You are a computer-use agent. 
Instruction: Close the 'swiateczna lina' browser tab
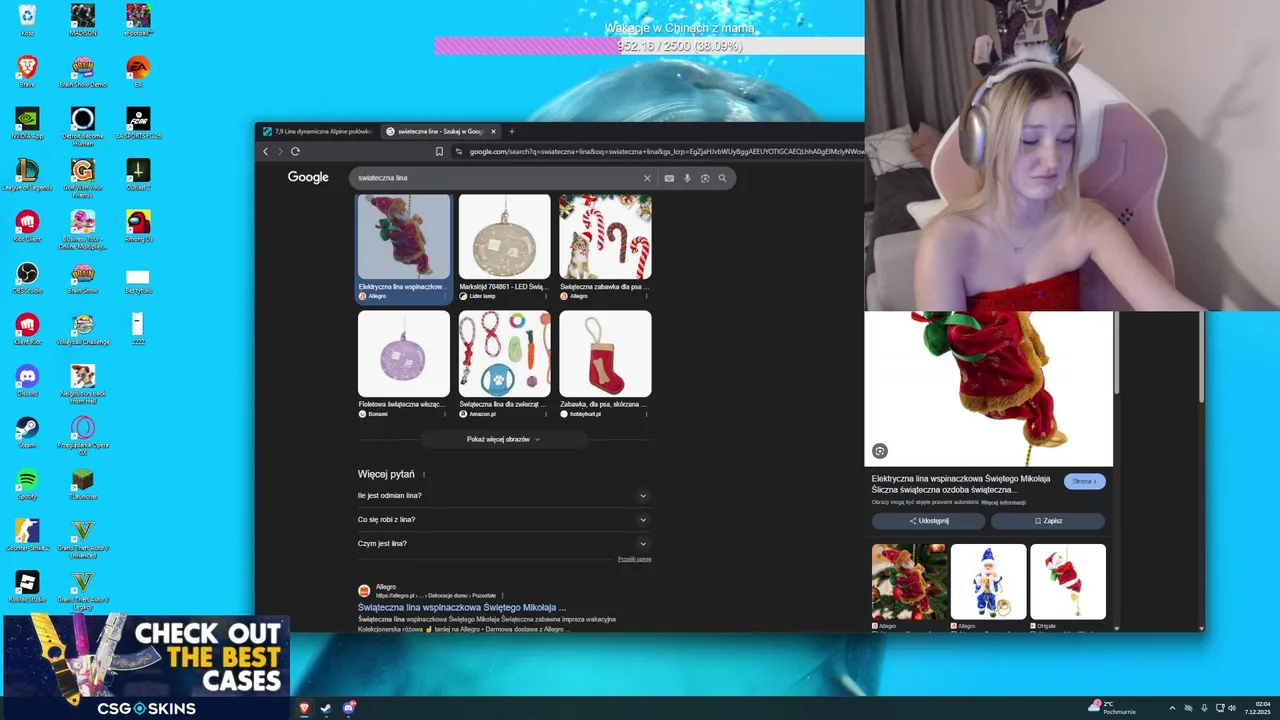coord(493,131)
